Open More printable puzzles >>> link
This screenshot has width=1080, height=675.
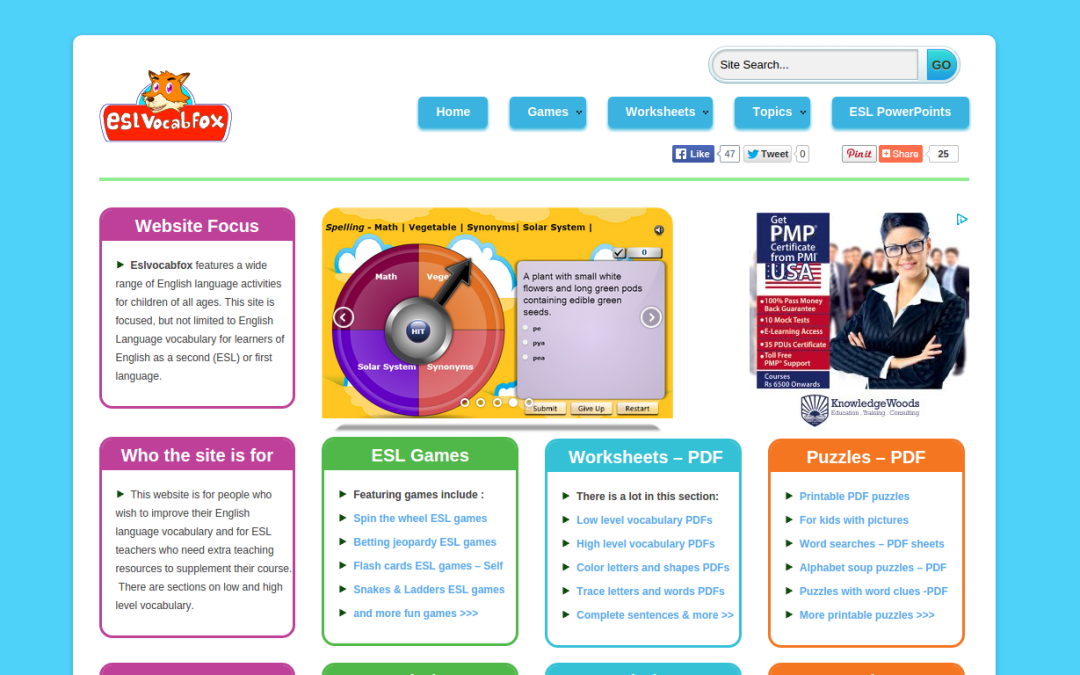pos(867,615)
